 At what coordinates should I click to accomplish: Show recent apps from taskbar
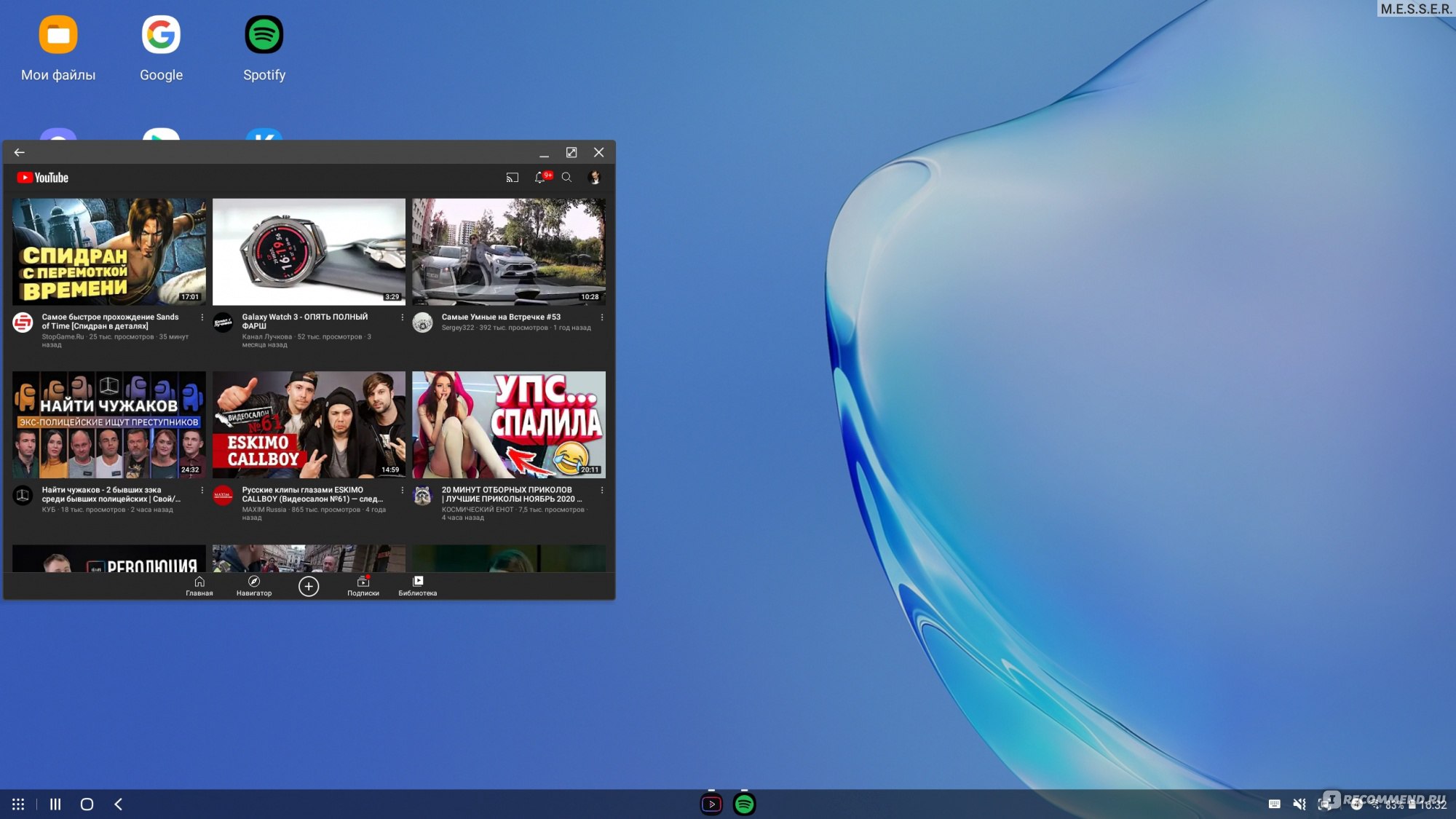click(x=55, y=804)
